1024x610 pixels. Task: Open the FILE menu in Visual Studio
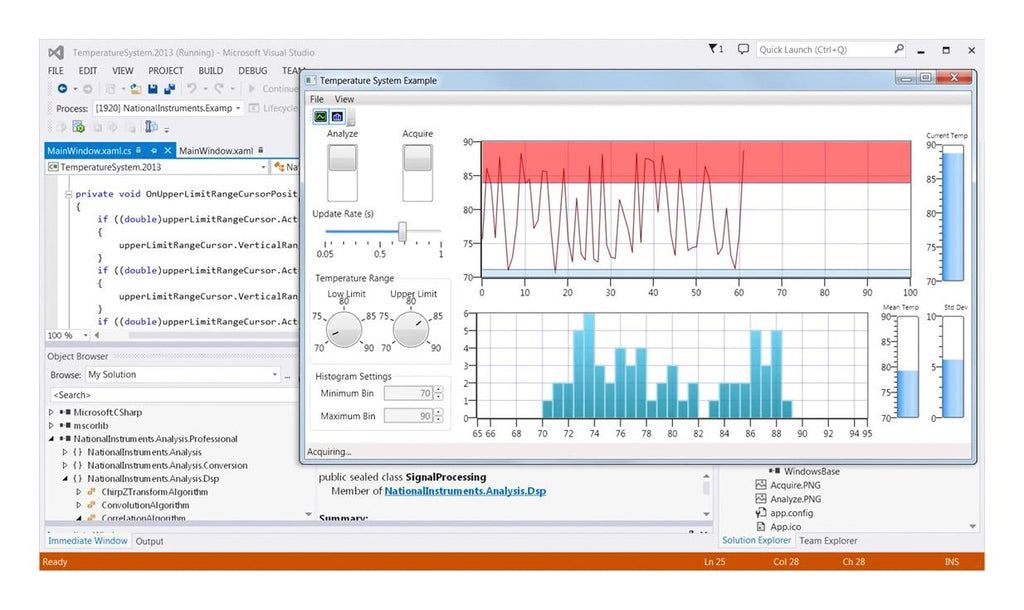[56, 71]
